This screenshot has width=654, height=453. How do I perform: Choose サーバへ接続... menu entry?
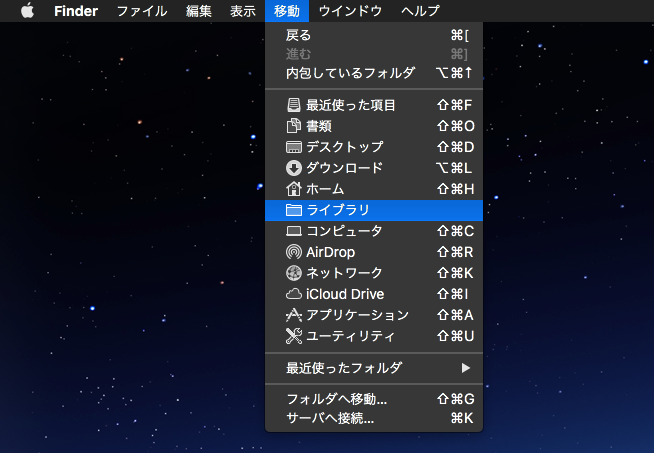[x=374, y=418]
